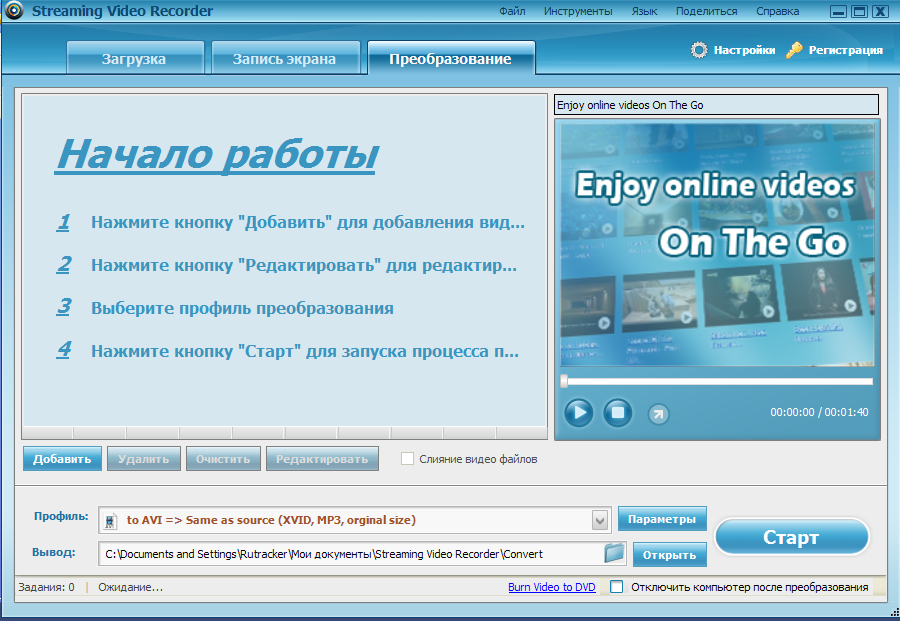Open the Язык language menu

tap(645, 11)
